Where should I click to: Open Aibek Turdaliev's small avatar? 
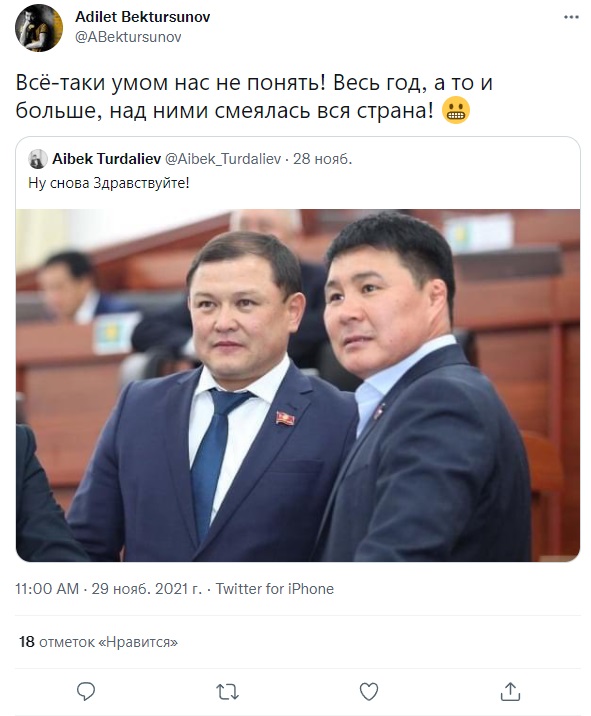point(37,159)
